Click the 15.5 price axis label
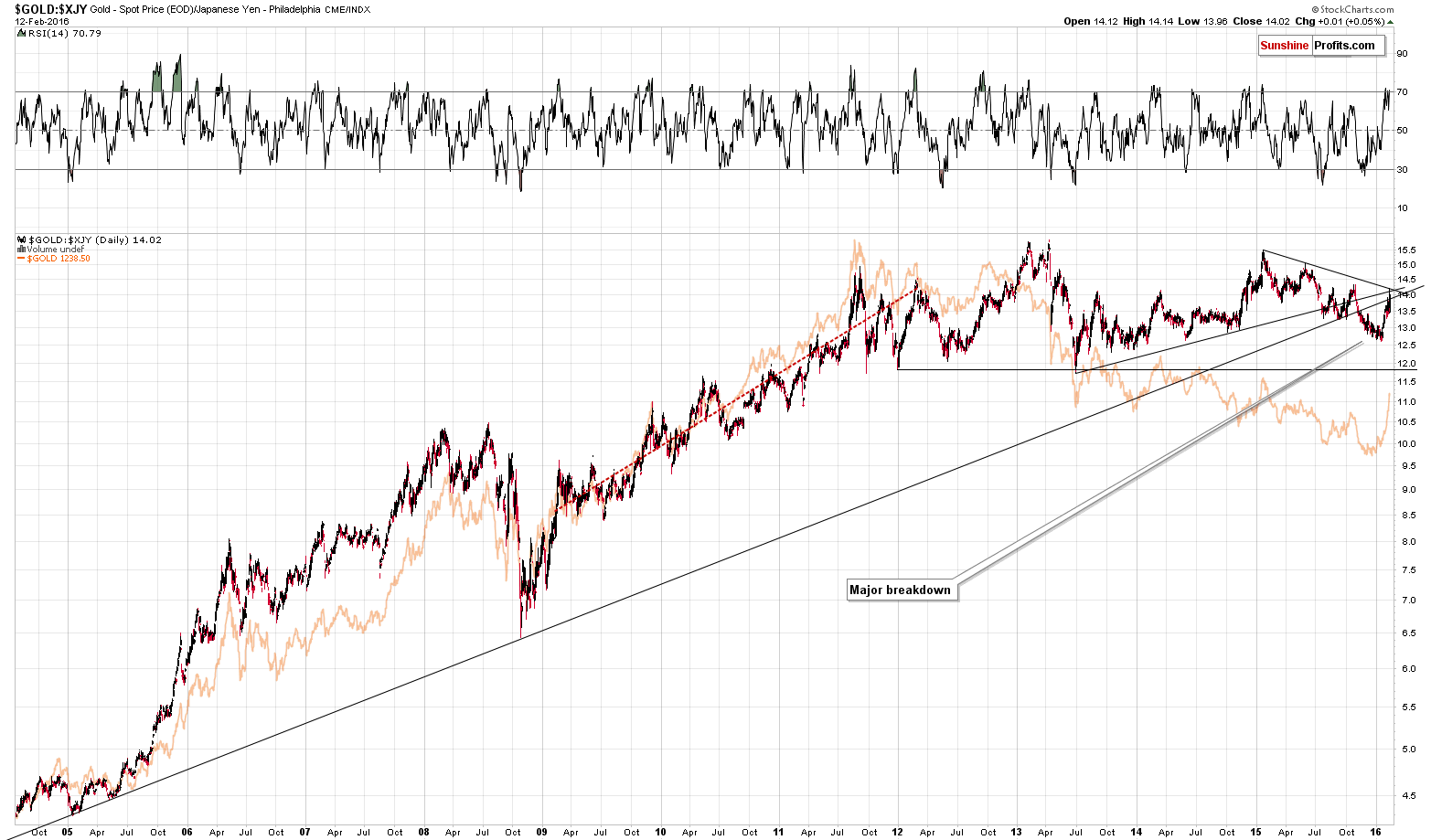Screen dimensions: 1431x840 (x=1404, y=250)
